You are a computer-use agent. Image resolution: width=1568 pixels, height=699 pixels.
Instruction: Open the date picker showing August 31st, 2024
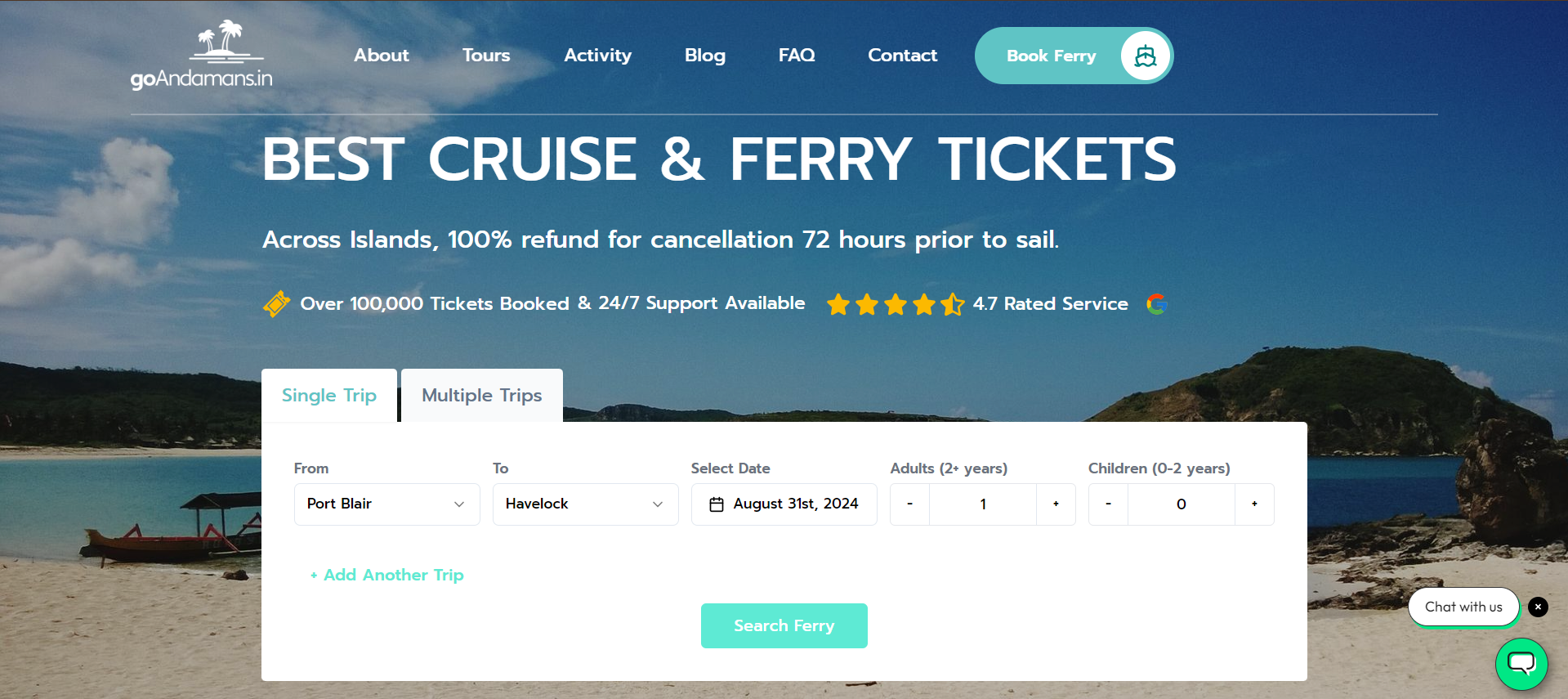[784, 504]
